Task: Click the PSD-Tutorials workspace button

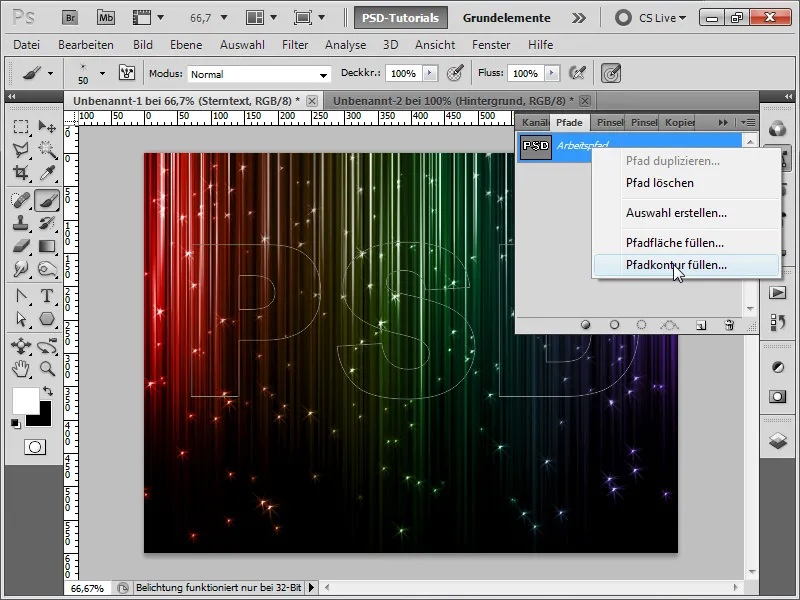Action: (x=401, y=18)
